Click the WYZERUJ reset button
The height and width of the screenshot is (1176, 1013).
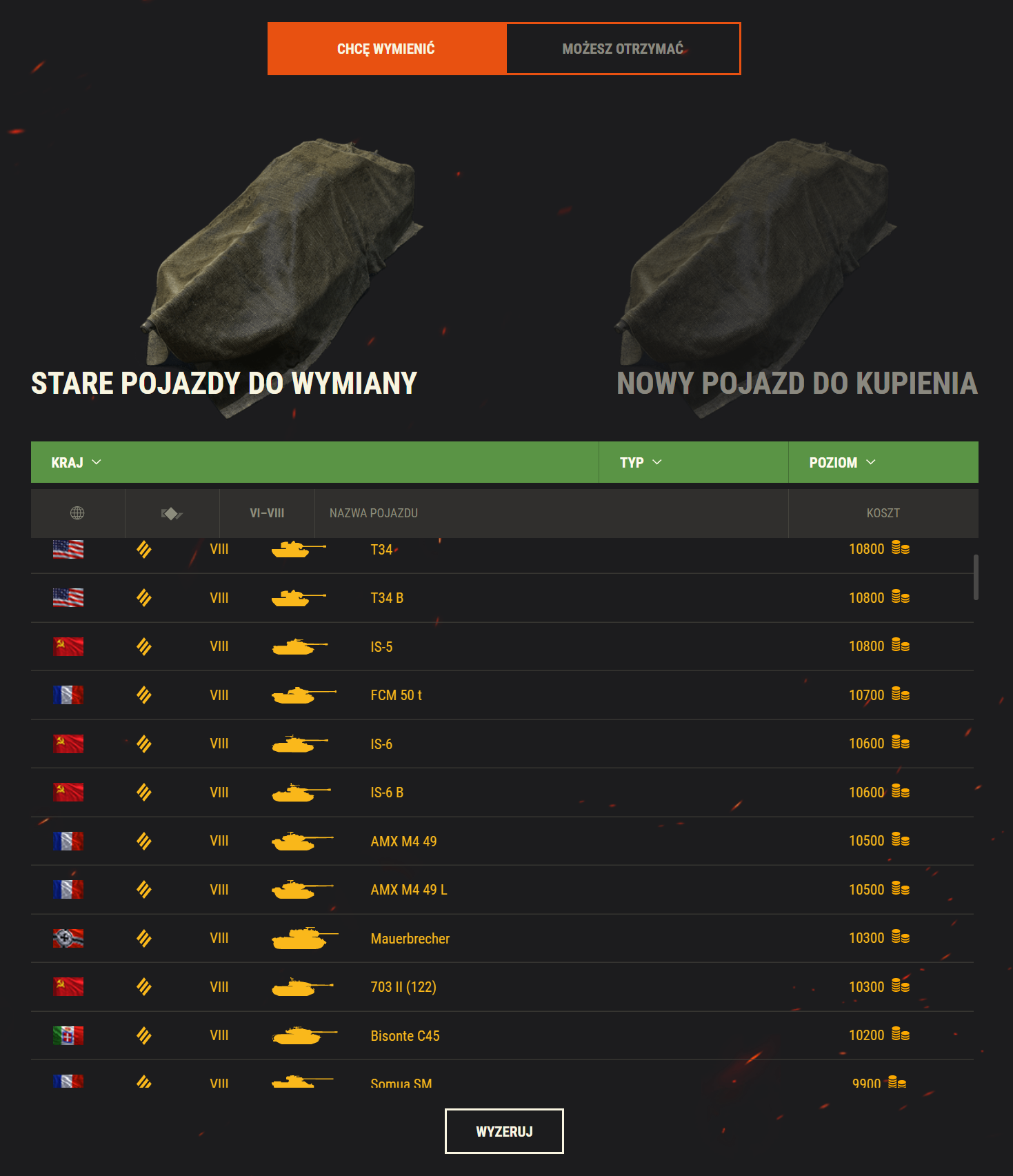[504, 1131]
